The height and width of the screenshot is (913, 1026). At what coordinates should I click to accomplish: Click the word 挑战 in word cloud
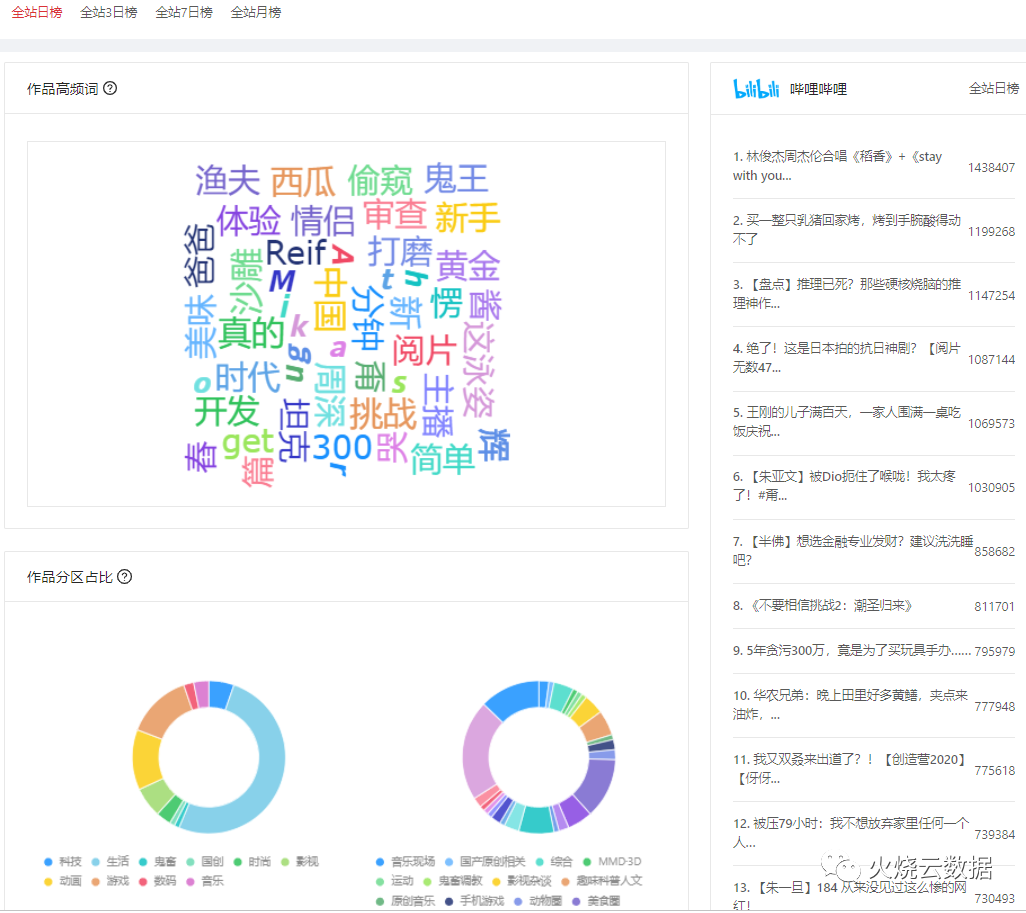click(x=383, y=414)
